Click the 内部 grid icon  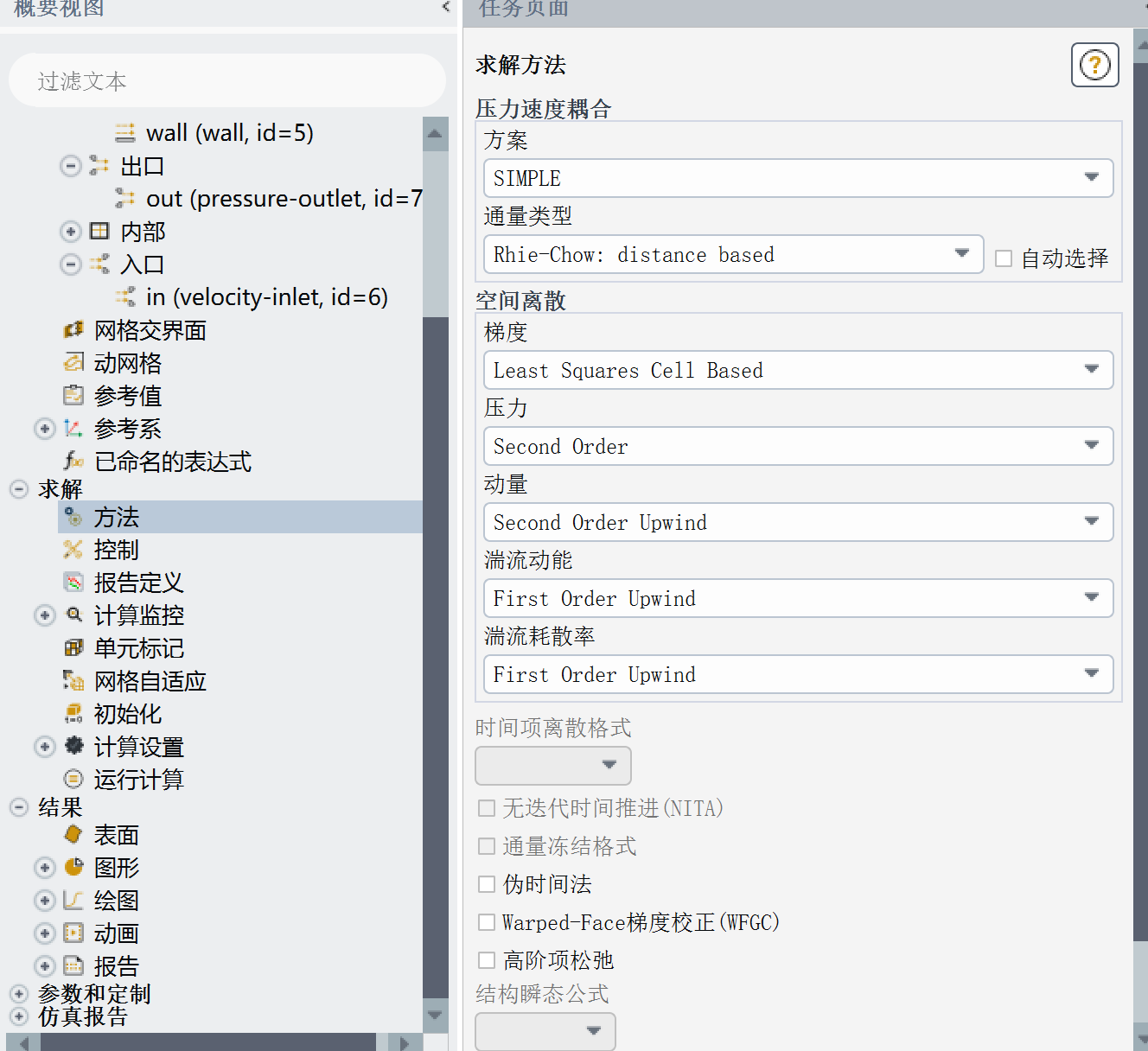[100, 231]
